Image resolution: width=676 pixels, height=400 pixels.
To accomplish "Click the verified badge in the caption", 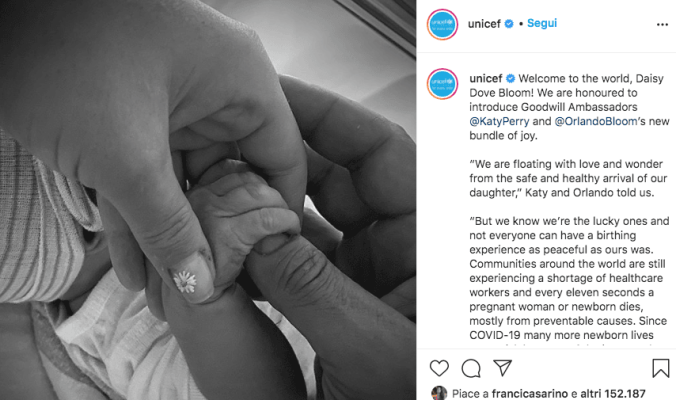I will 510,78.
